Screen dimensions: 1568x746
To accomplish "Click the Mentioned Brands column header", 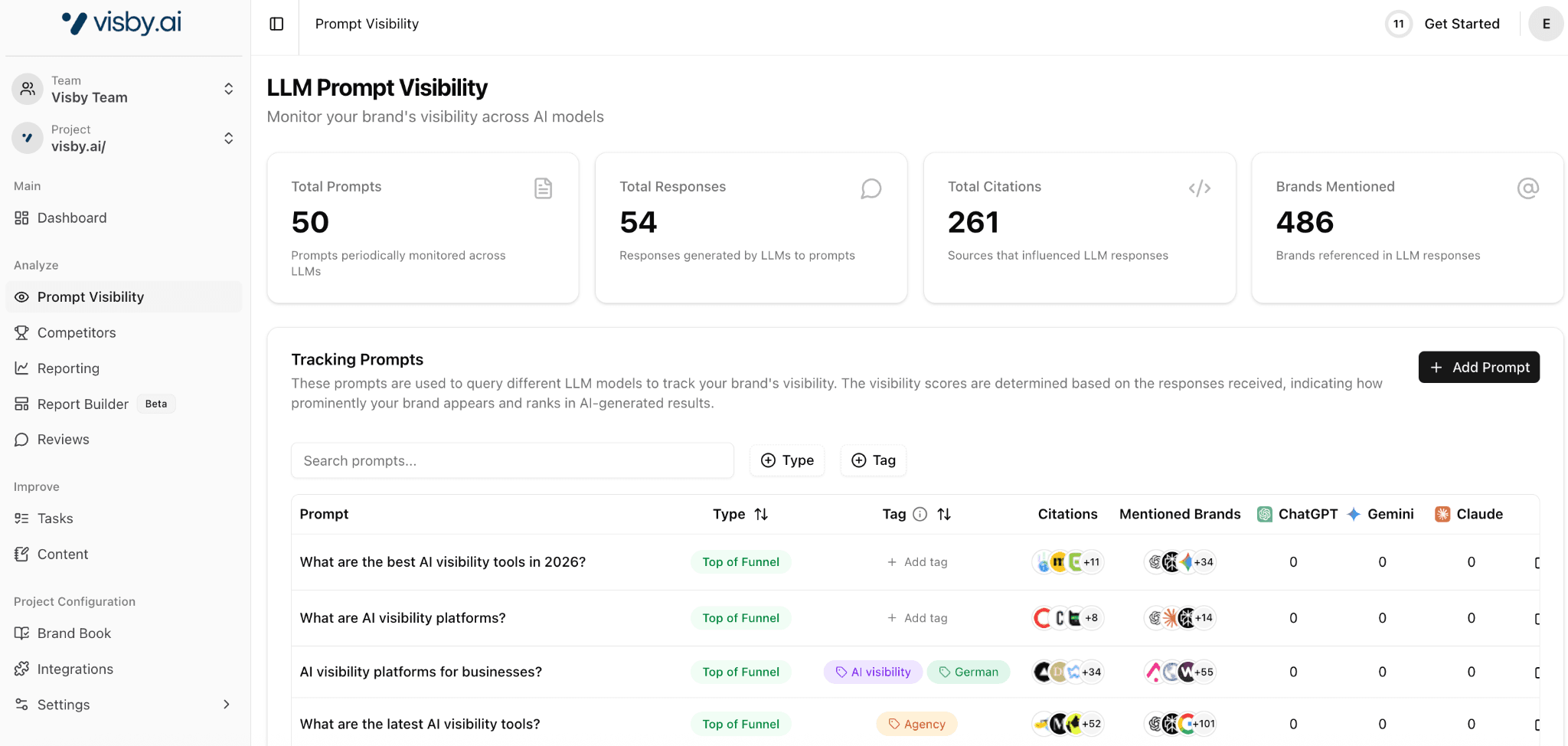I will 1180,515.
